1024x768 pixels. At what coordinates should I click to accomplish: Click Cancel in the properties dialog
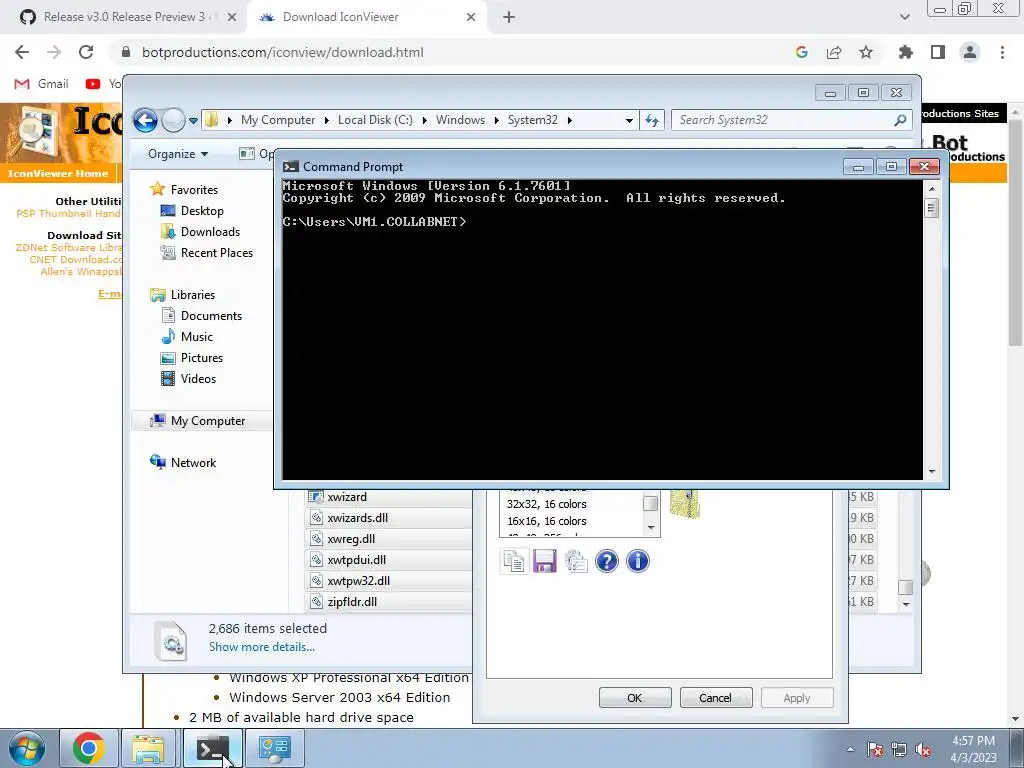coord(716,698)
